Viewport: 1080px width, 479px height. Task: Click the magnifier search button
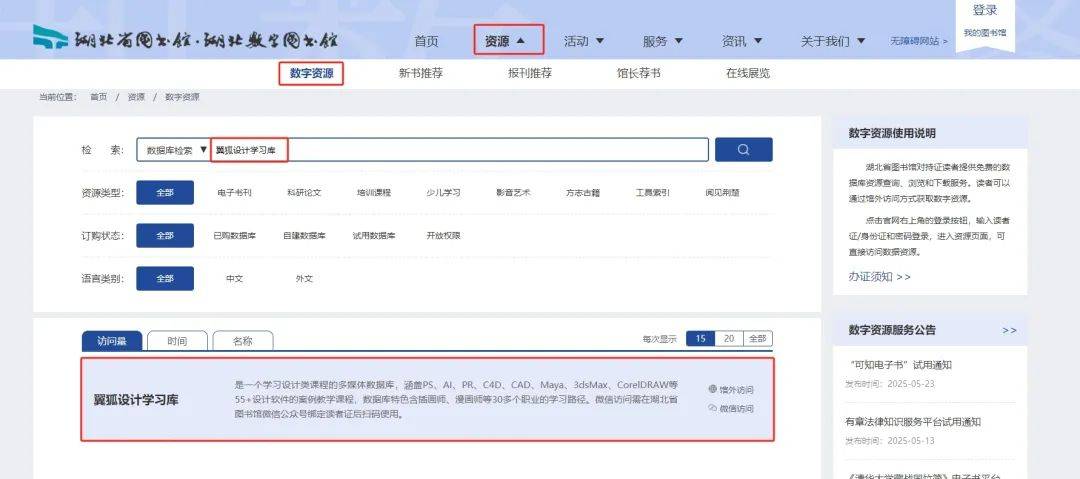tap(743, 150)
